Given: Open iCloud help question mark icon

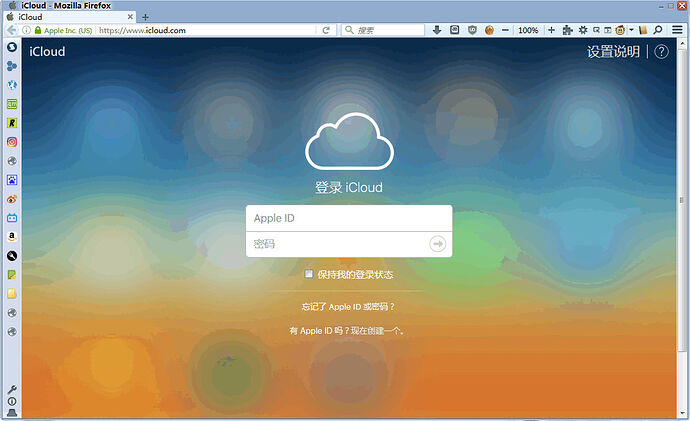Looking at the screenshot, I should tap(661, 52).
